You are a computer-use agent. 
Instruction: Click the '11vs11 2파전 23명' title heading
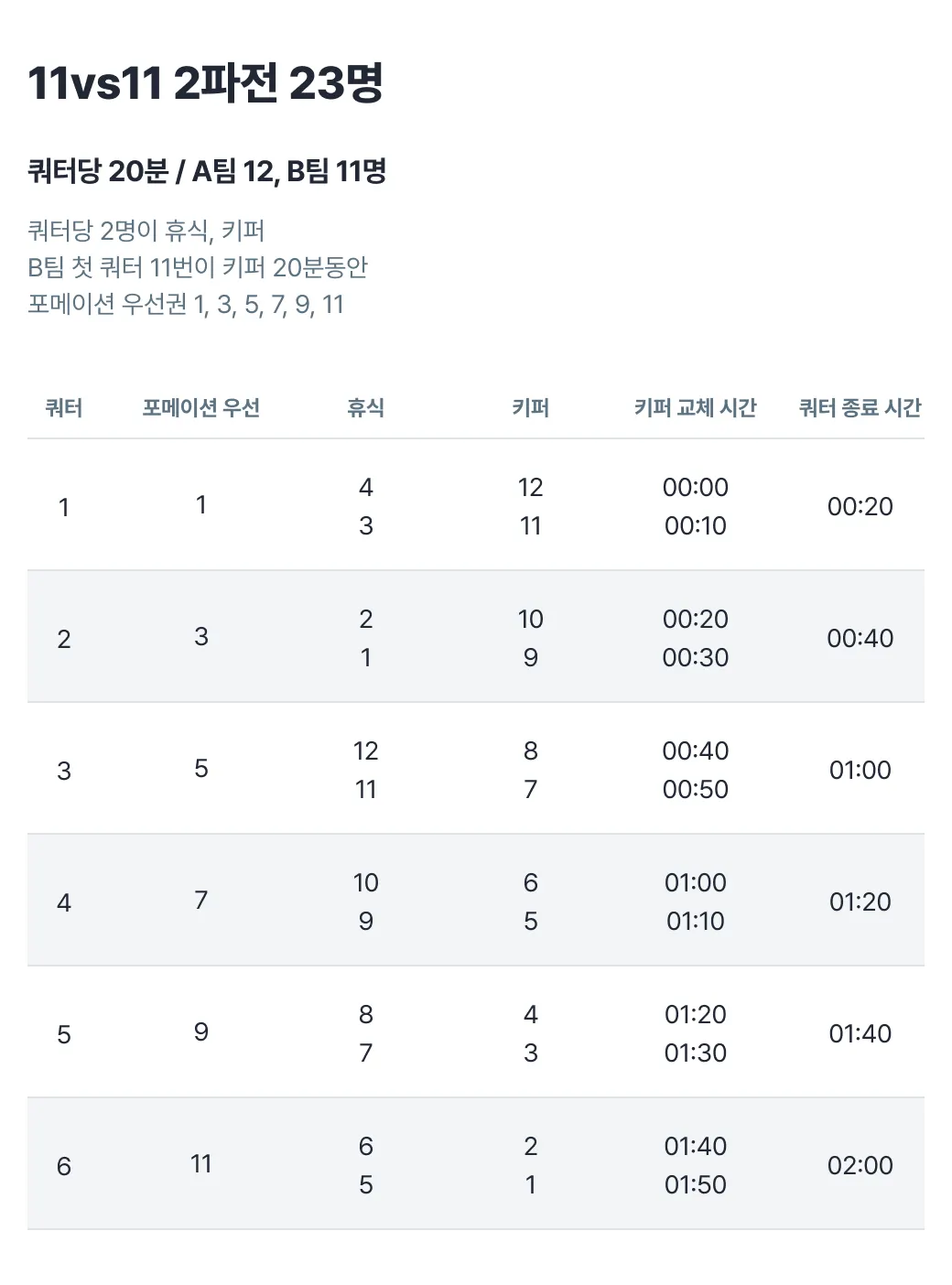tap(205, 83)
